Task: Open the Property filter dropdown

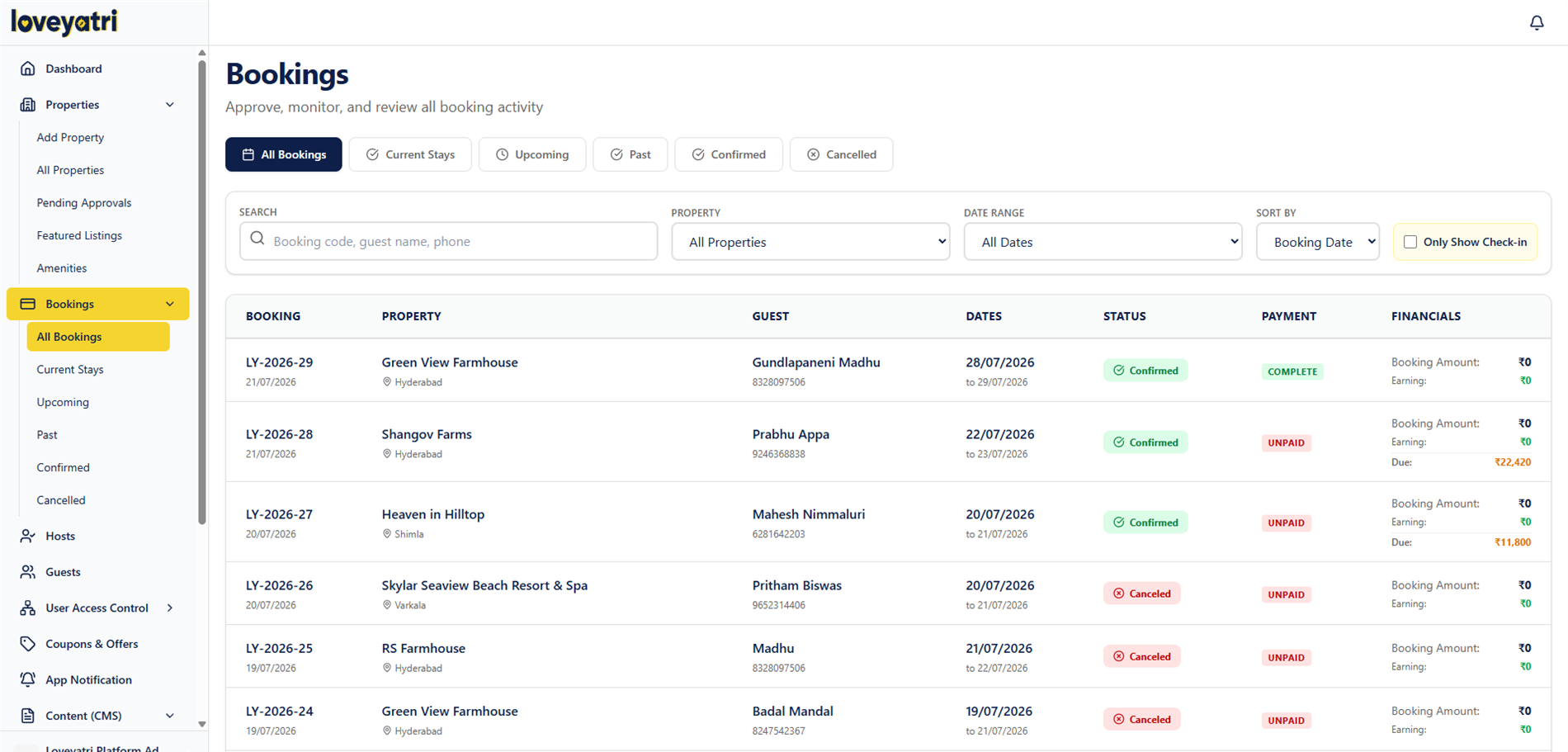Action: 810,242
